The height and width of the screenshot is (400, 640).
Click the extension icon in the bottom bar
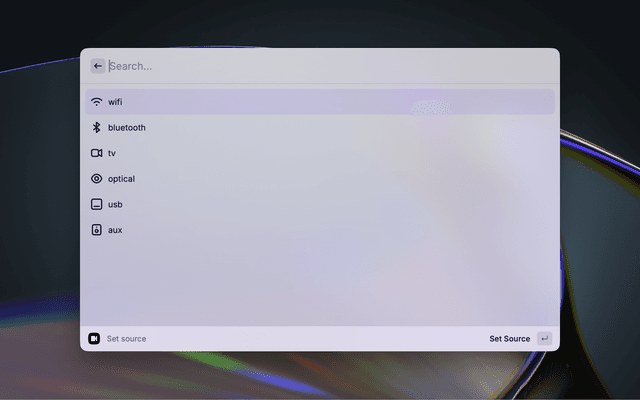[94, 339]
